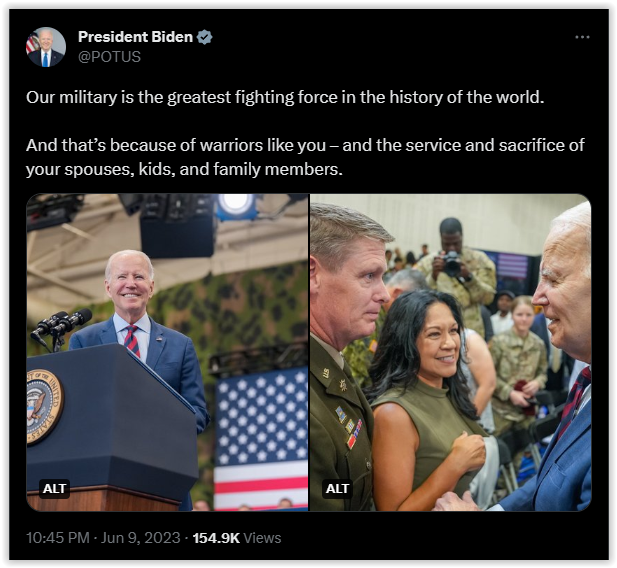Click the presidential seal on the podium

[44, 407]
